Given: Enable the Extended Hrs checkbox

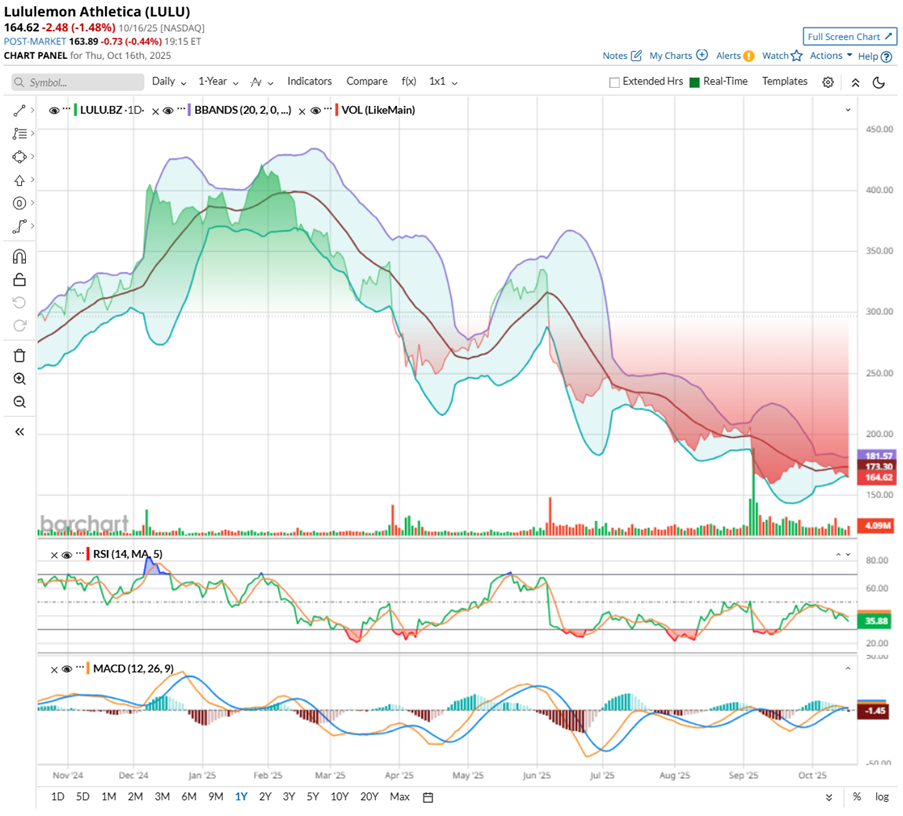Looking at the screenshot, I should click(614, 82).
